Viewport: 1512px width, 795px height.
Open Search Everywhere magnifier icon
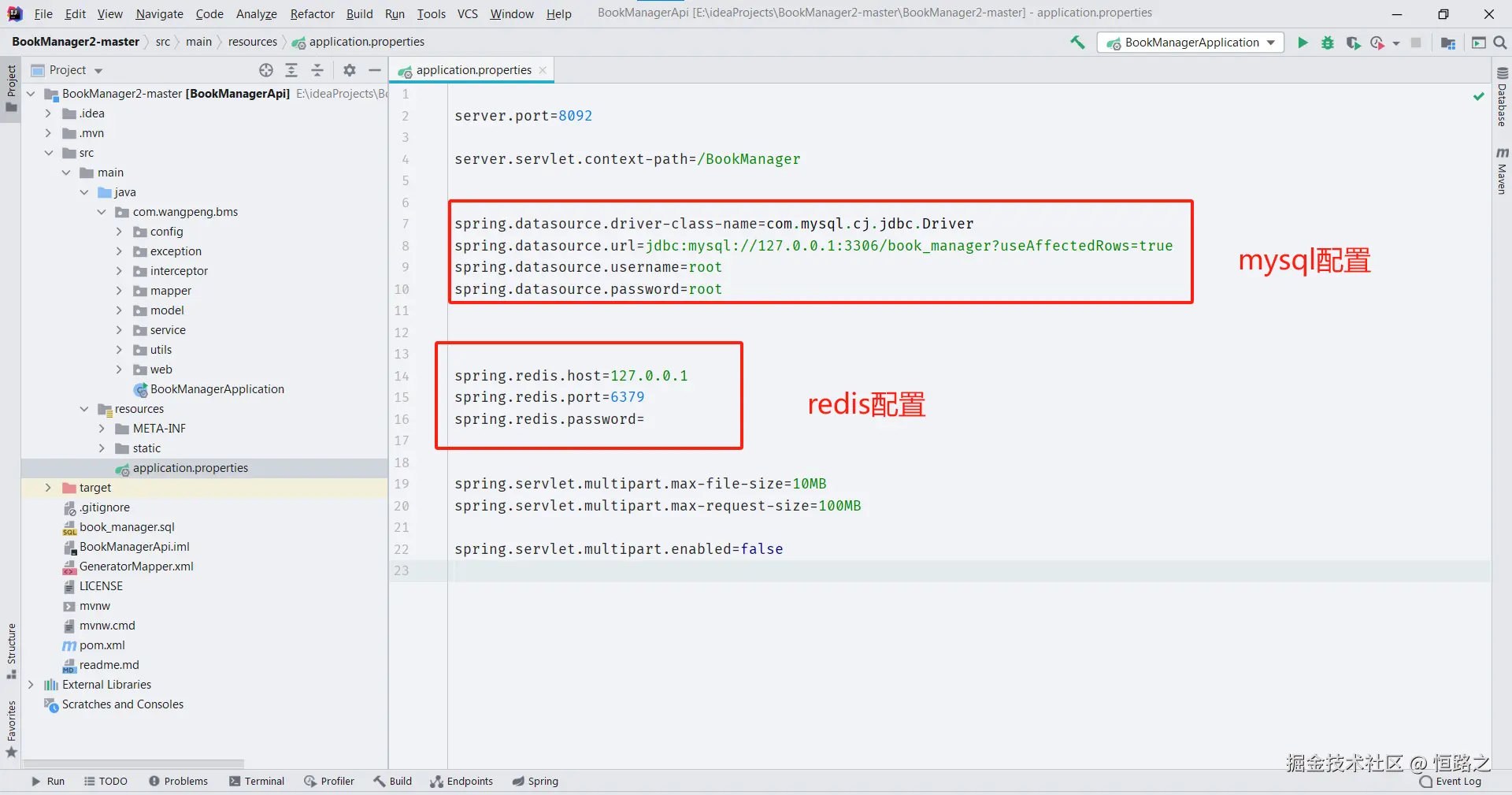point(1500,43)
